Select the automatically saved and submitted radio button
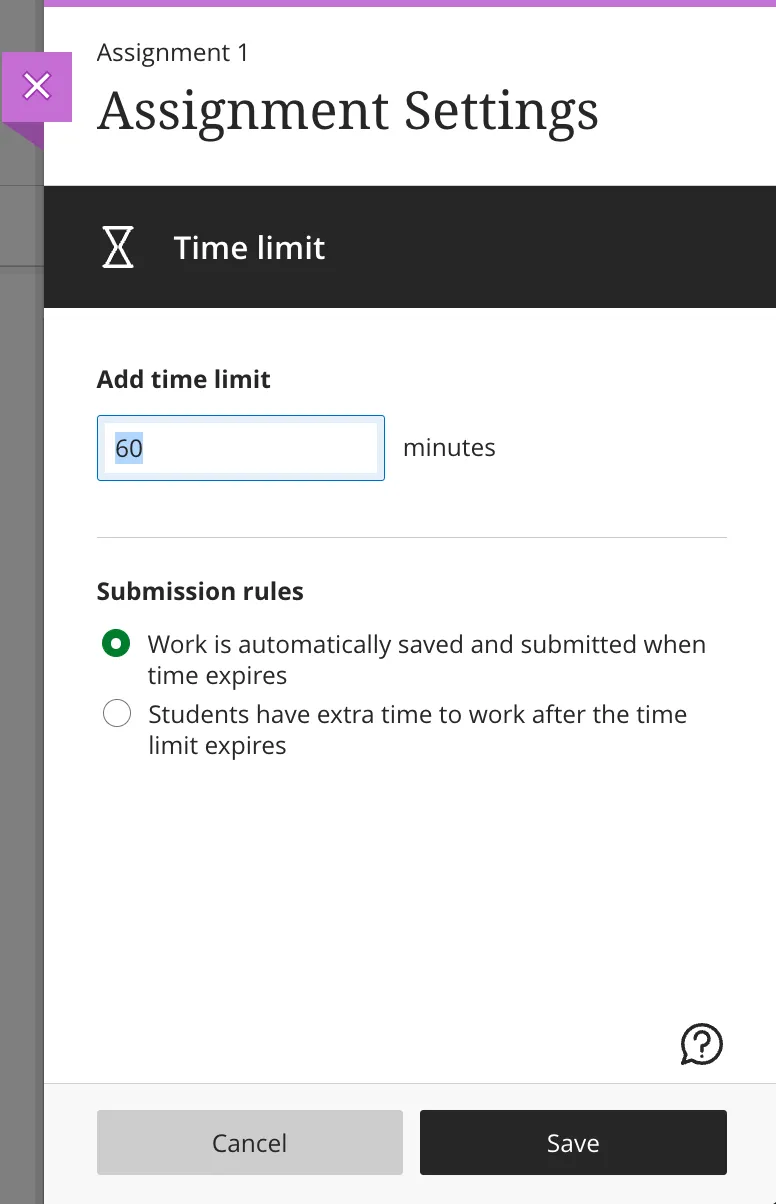 click(117, 644)
